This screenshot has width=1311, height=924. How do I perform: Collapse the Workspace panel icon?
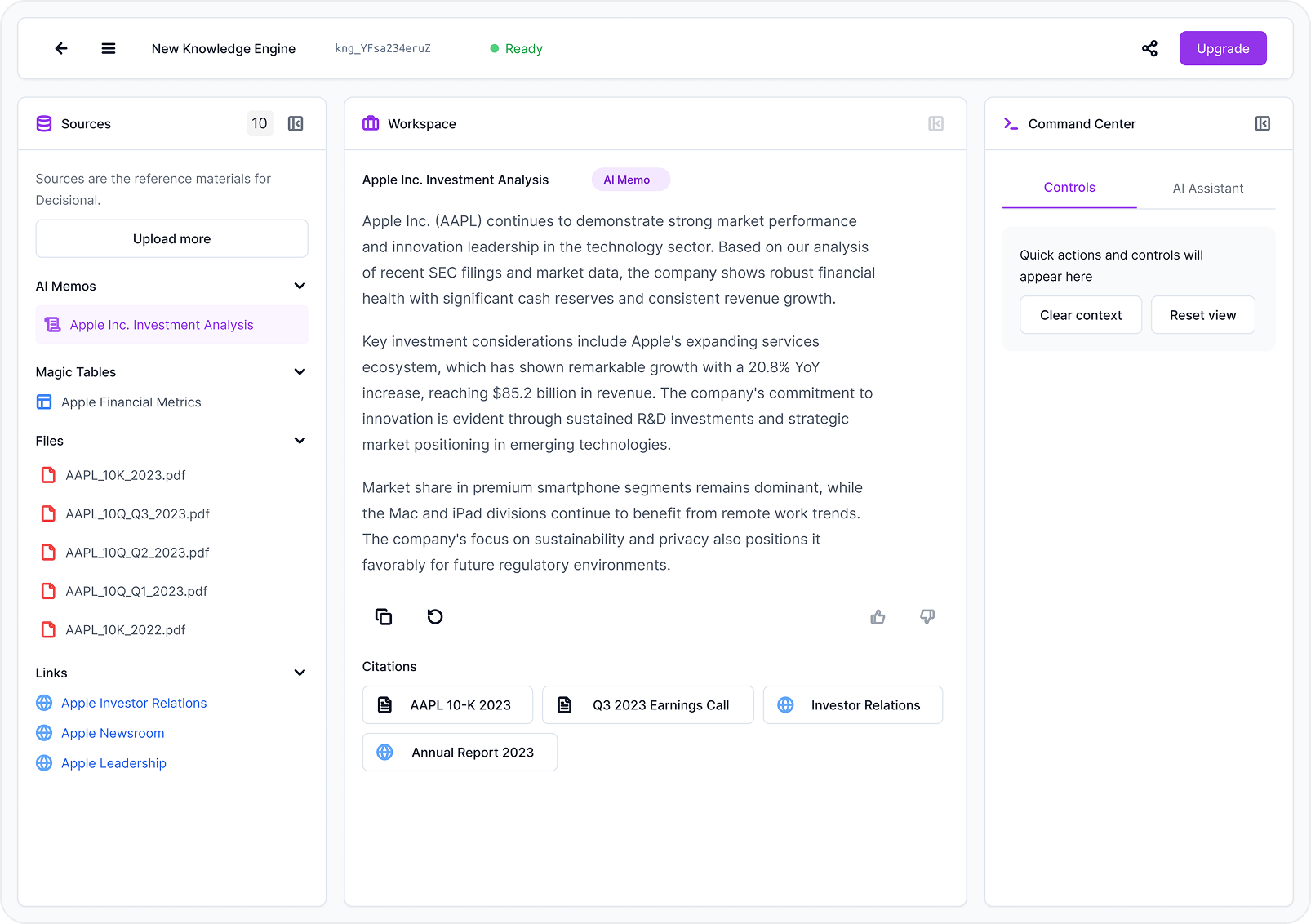tap(935, 124)
